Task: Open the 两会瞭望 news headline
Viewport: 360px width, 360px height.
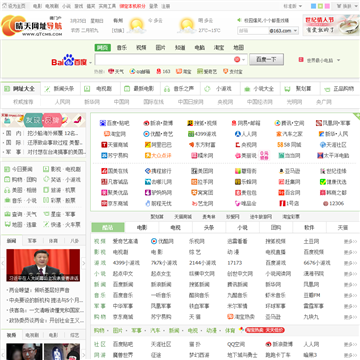Action: pos(40,290)
